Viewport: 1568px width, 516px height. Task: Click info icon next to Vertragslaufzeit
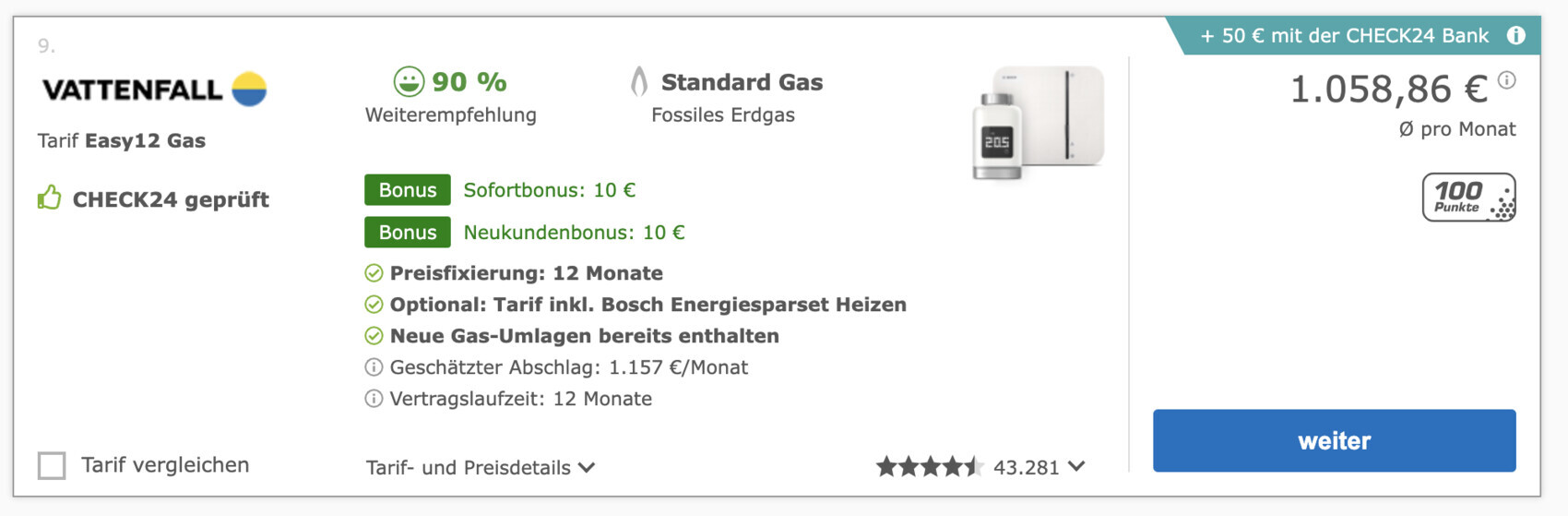374,399
